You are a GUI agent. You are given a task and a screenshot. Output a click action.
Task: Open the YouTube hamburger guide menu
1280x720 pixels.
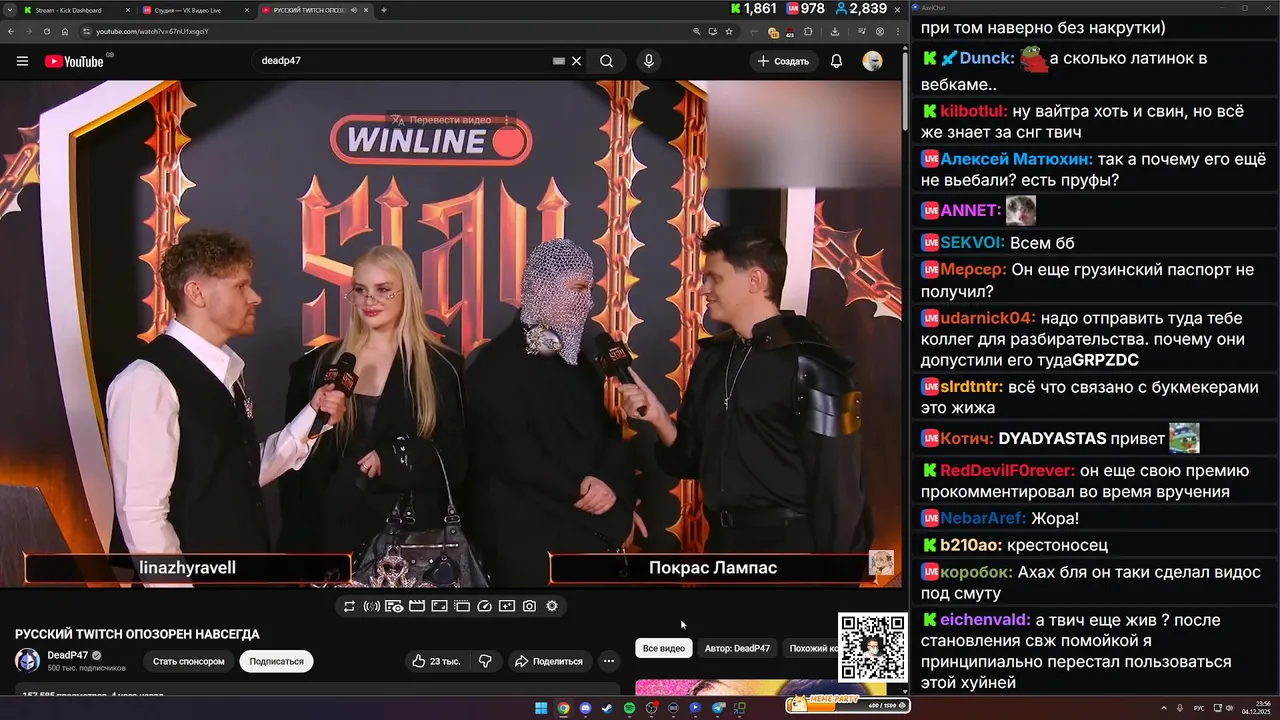[x=22, y=61]
